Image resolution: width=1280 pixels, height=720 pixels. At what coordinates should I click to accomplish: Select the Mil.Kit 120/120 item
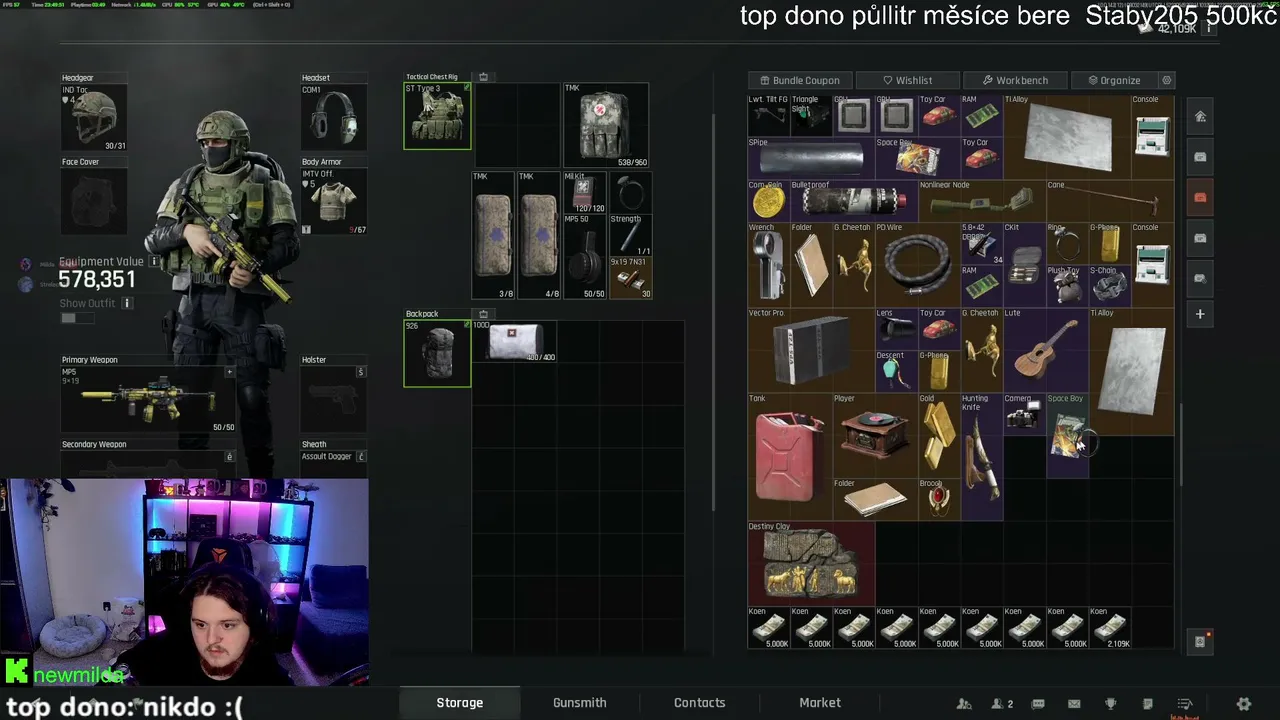584,192
